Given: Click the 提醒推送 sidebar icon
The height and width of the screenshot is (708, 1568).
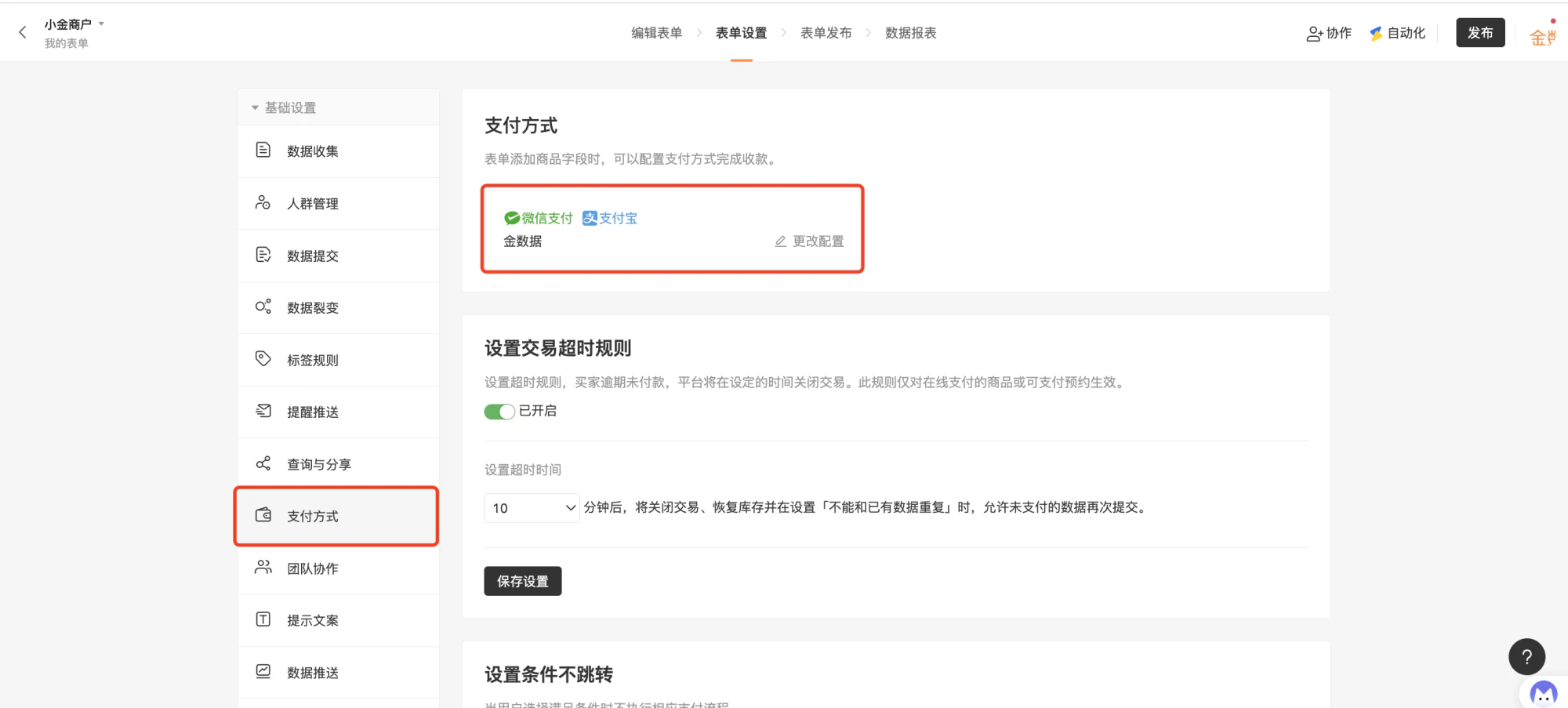Looking at the screenshot, I should coord(263,411).
